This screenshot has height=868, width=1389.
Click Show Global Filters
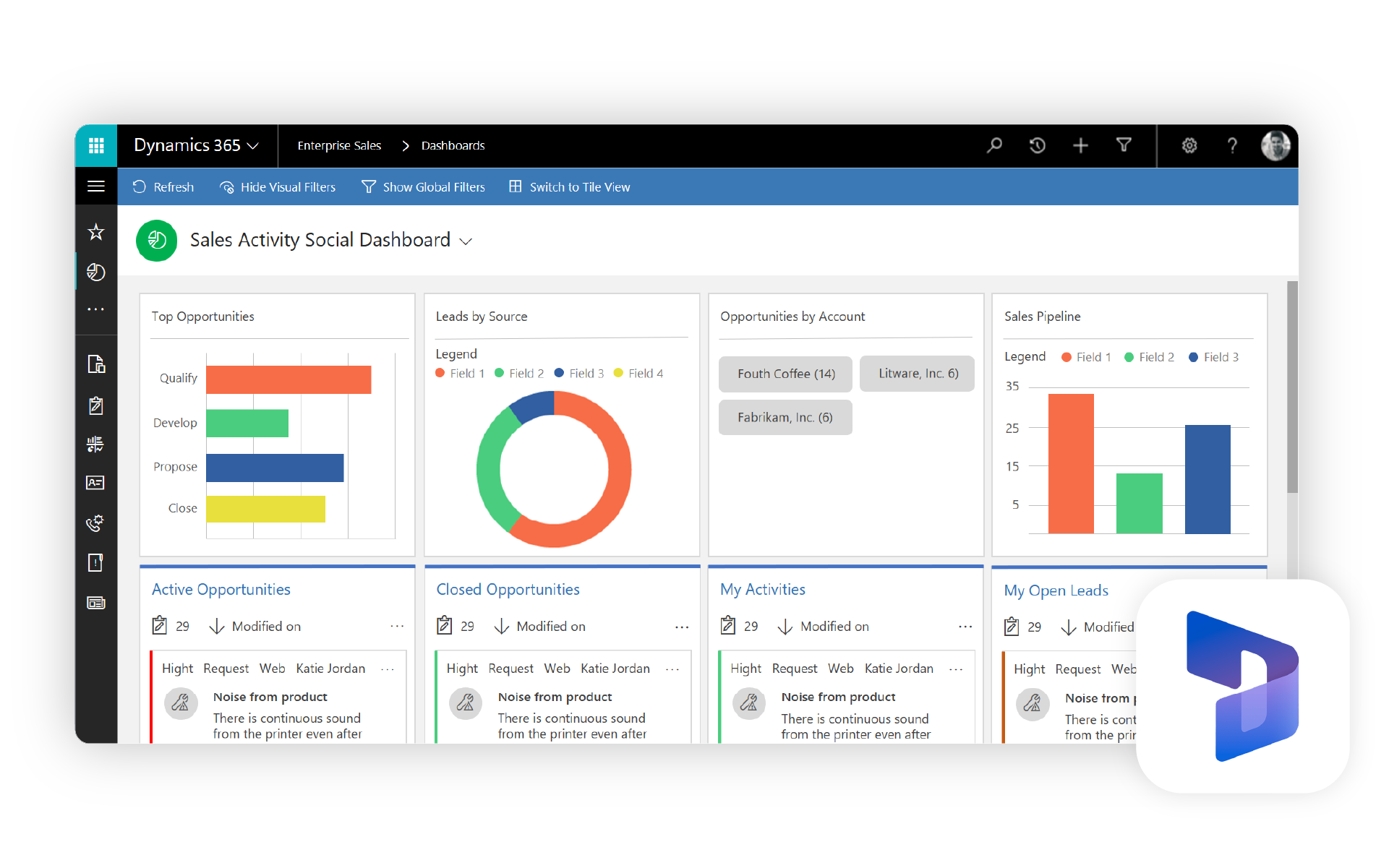point(423,187)
